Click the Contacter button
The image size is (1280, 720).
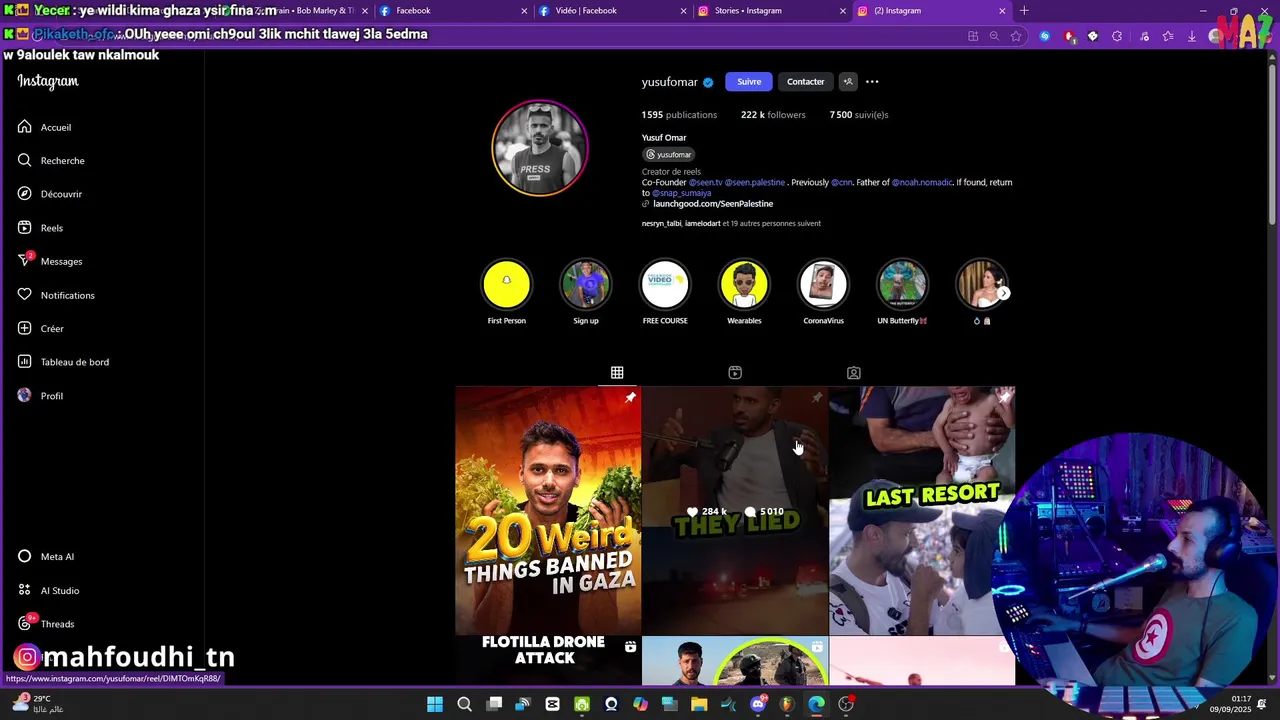(x=805, y=82)
